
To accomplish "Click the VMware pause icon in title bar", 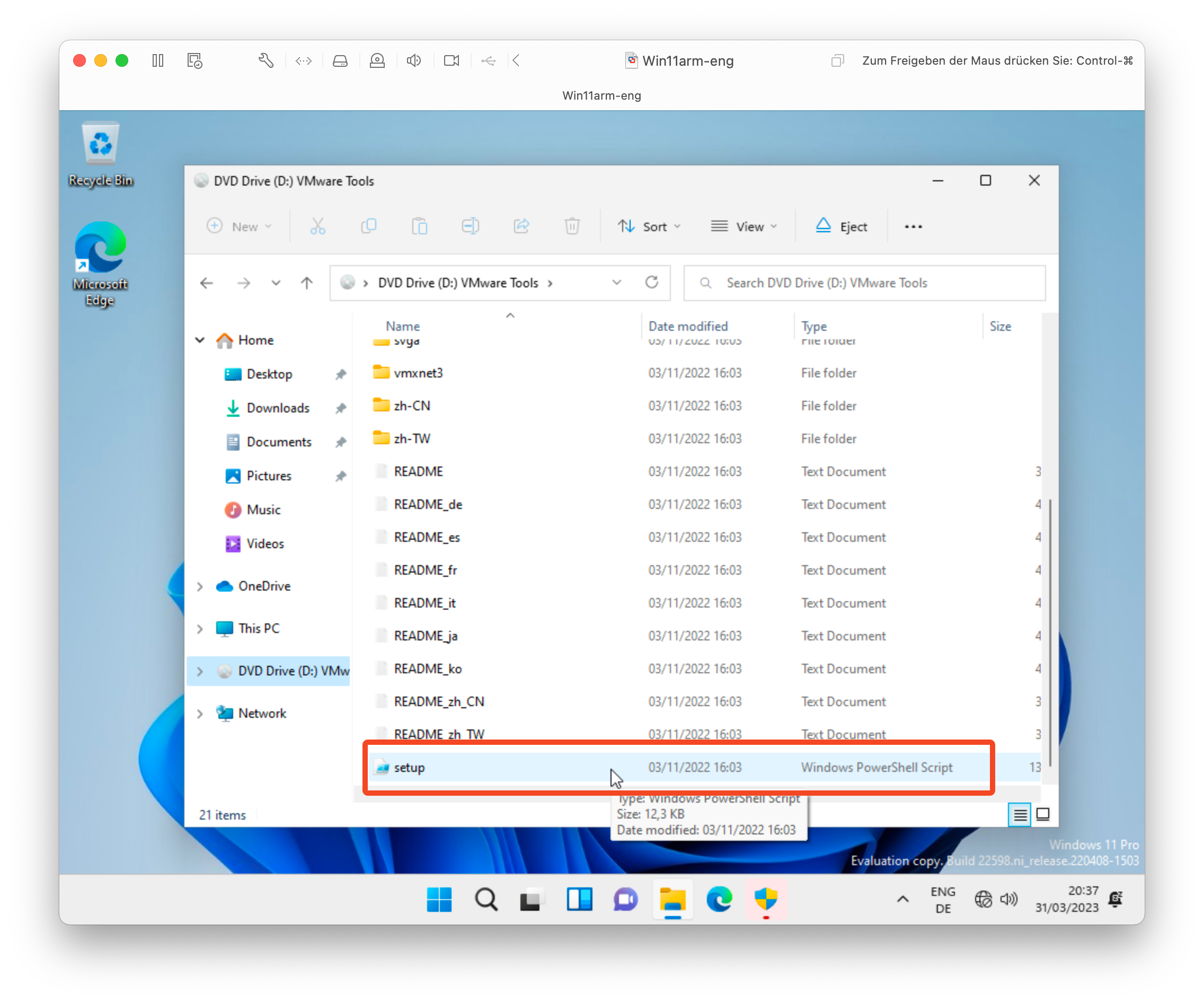I will [x=158, y=61].
